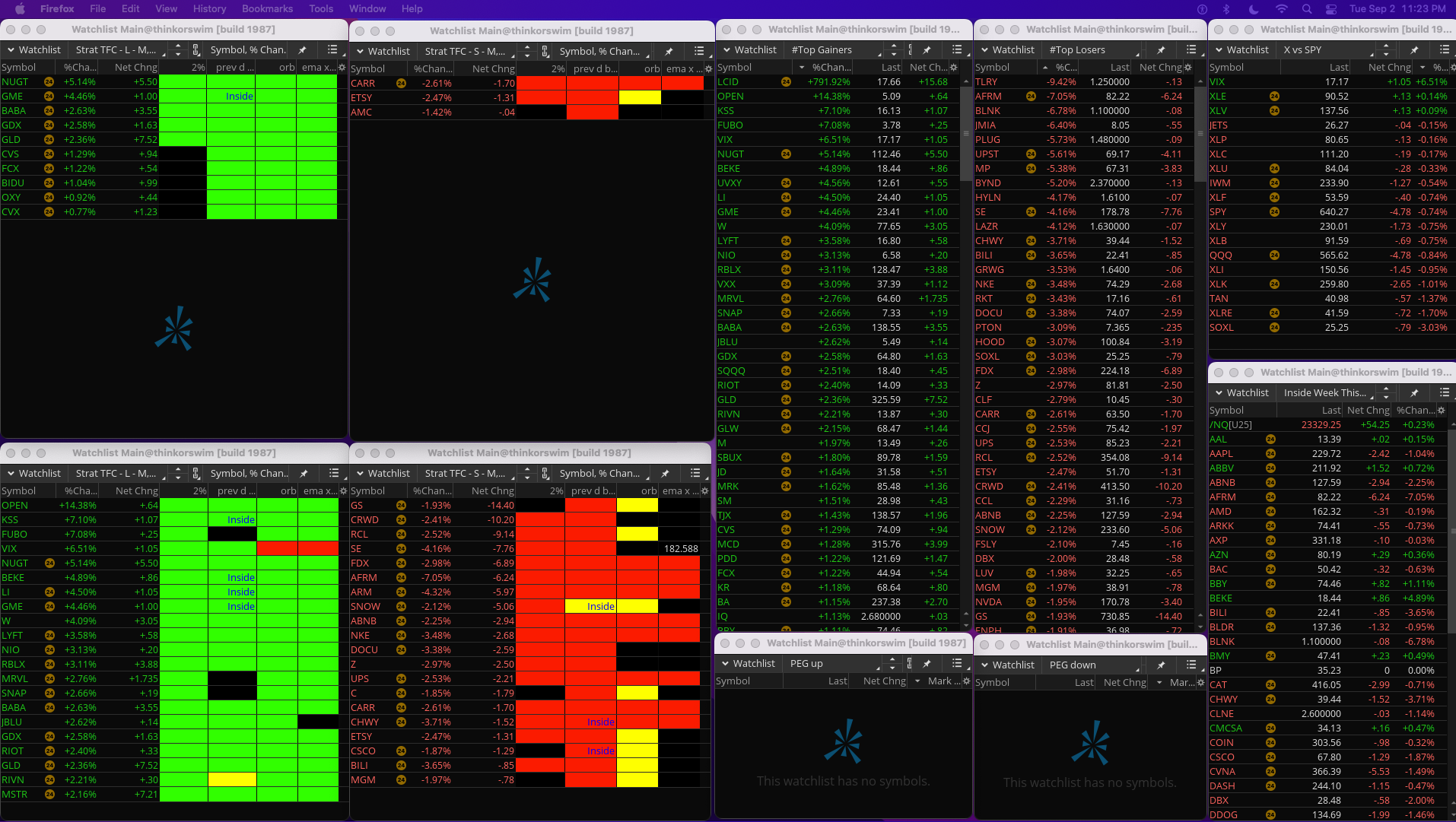Viewport: 1456px width, 822px height.
Task: Click the 24 badge beside LCID in Top Gainers
Action: (786, 81)
